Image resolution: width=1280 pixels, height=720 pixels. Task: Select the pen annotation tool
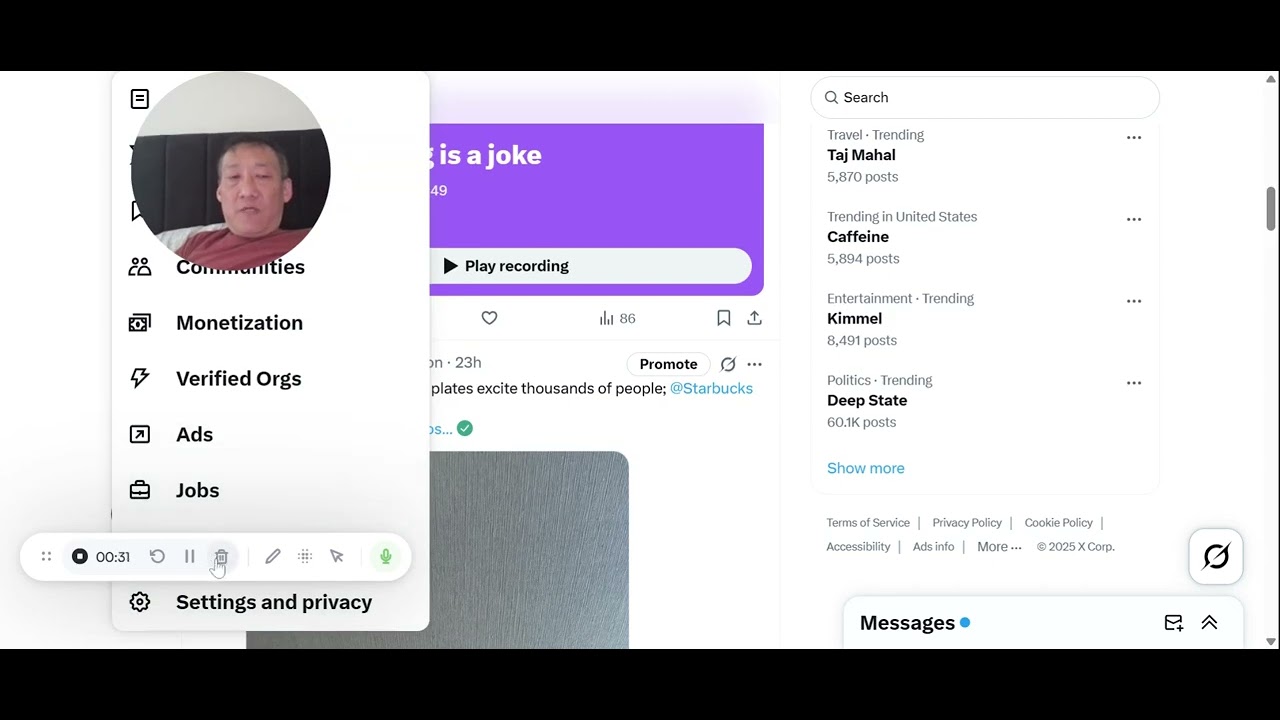coord(272,557)
